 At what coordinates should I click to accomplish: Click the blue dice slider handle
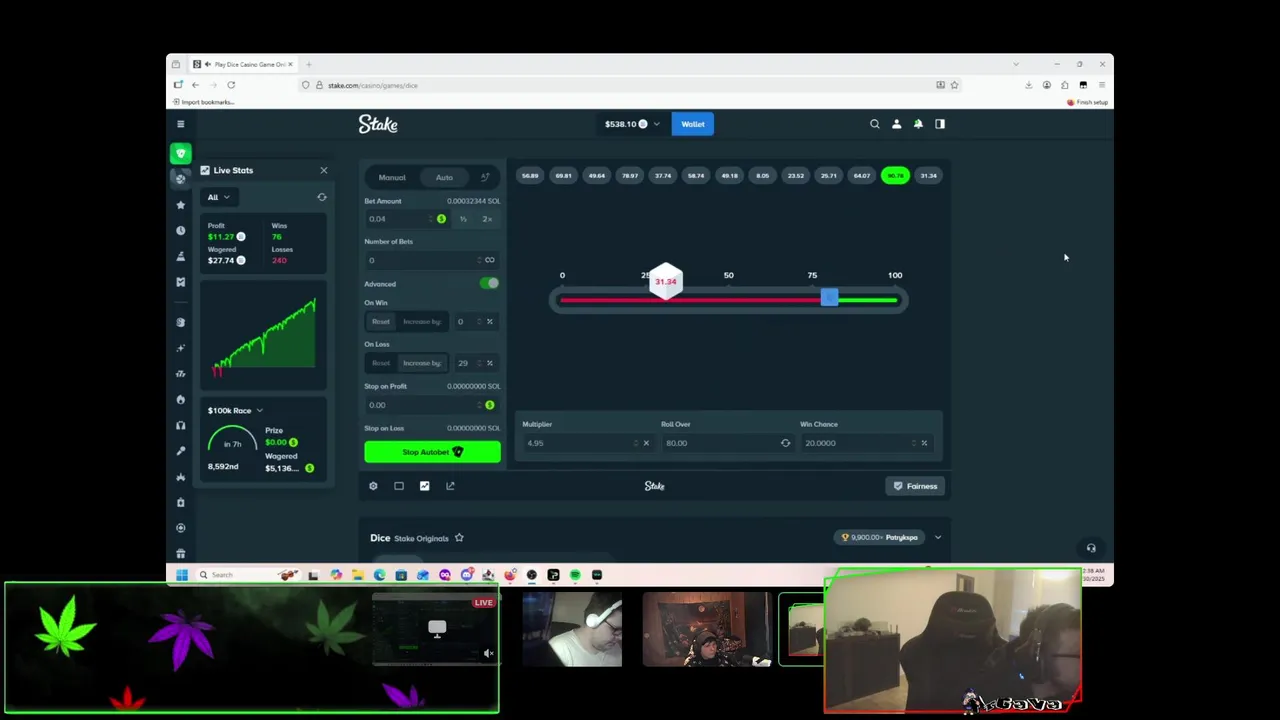(x=829, y=298)
